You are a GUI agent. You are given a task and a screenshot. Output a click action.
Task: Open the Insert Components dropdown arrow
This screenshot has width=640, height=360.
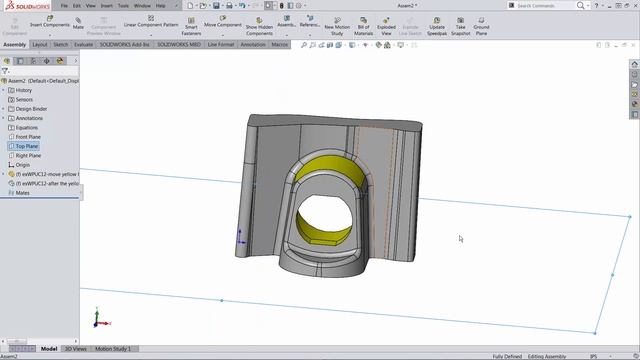[50, 35]
